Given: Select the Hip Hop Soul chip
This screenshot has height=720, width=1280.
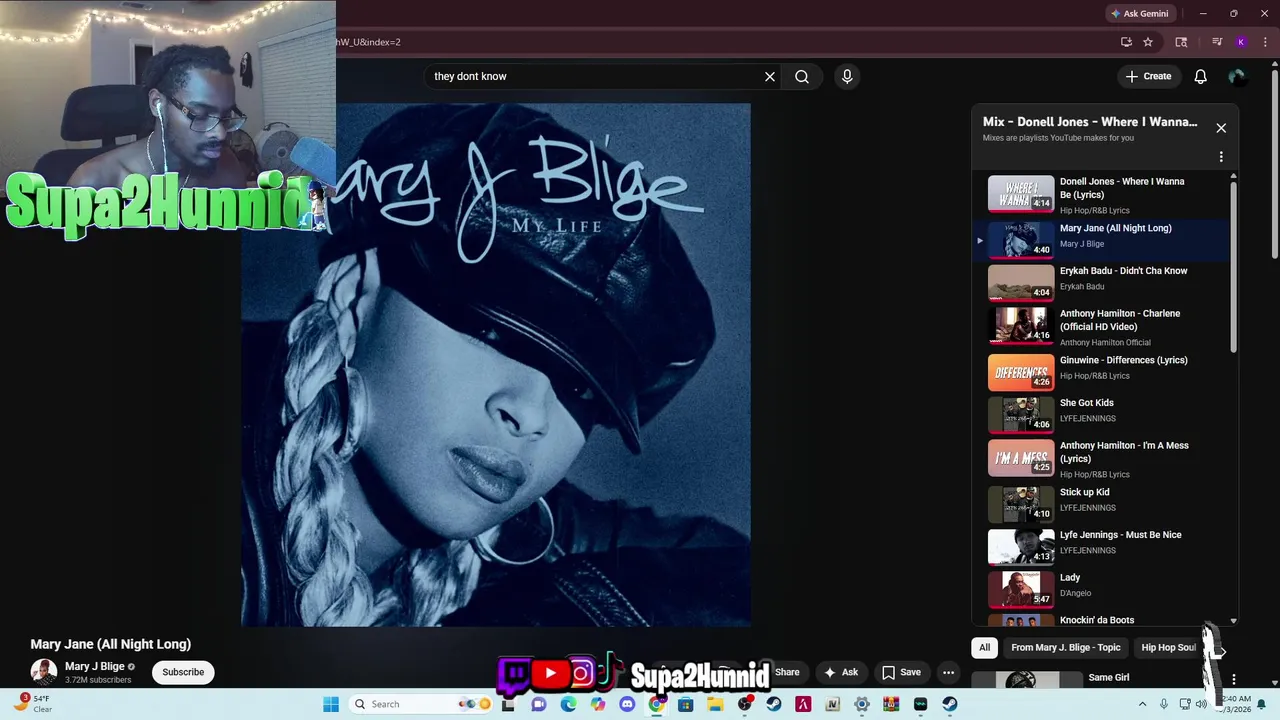Looking at the screenshot, I should (x=1168, y=647).
